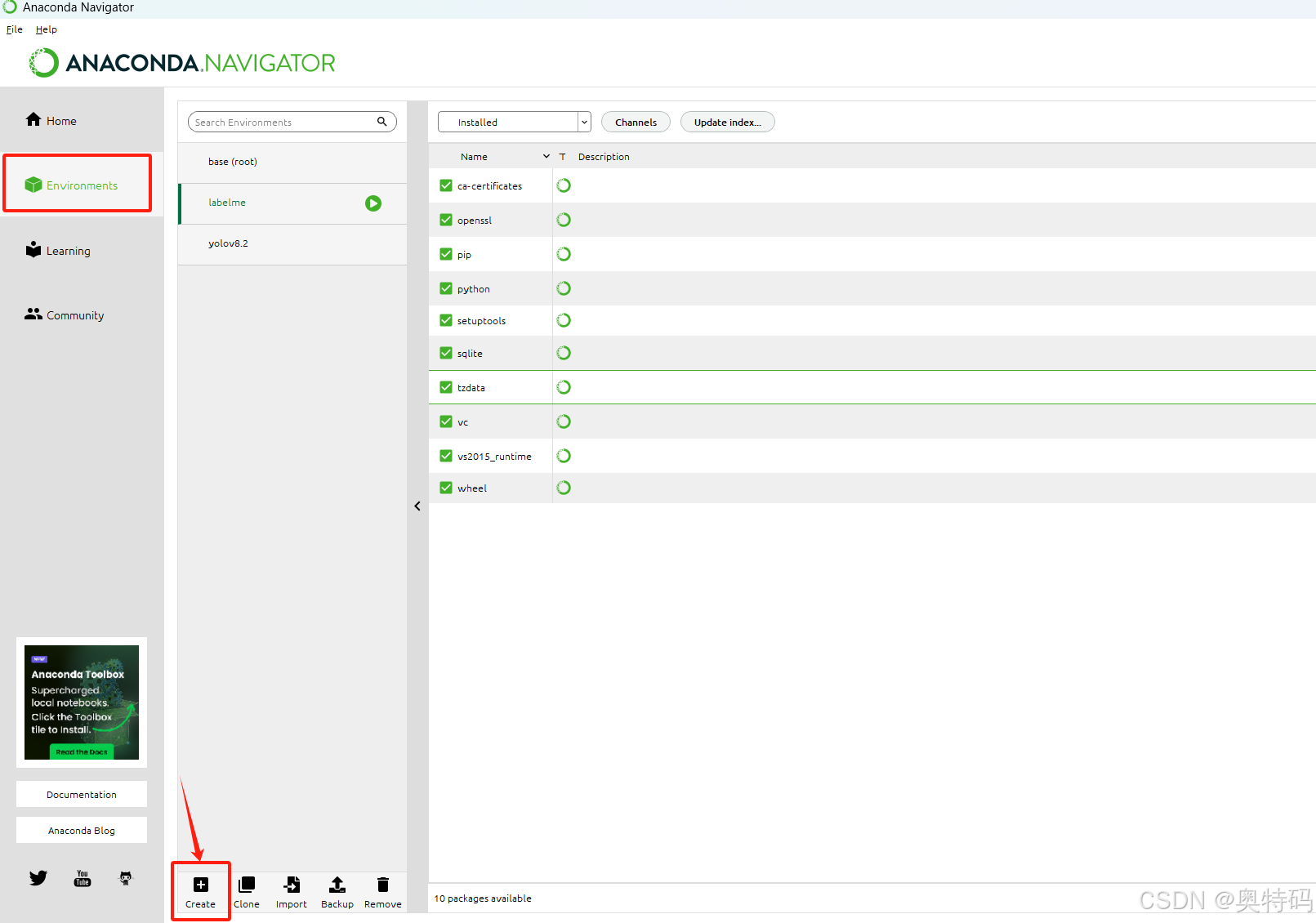Screen dimensions: 1316x923
Task: Click the Description column header
Action: [604, 156]
